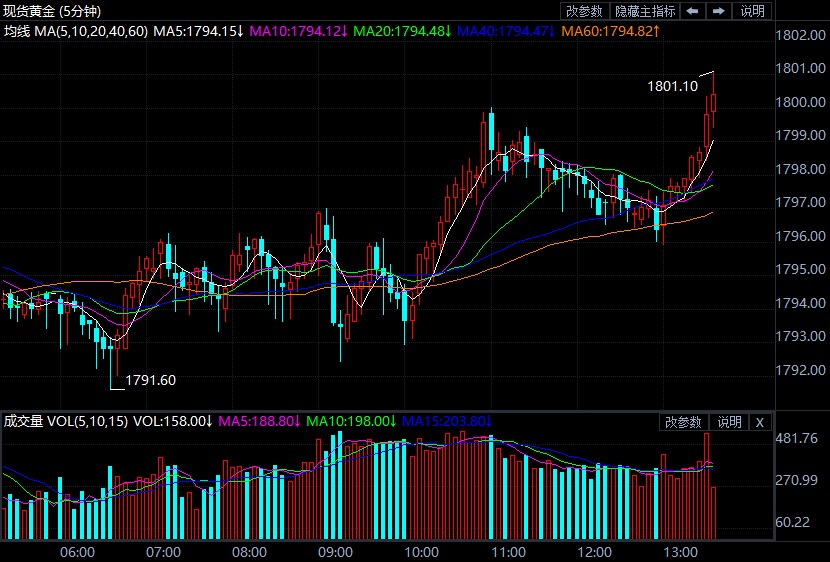Click the orange MA60:1794.82 legend
The width and height of the screenshot is (830, 562).
(611, 31)
